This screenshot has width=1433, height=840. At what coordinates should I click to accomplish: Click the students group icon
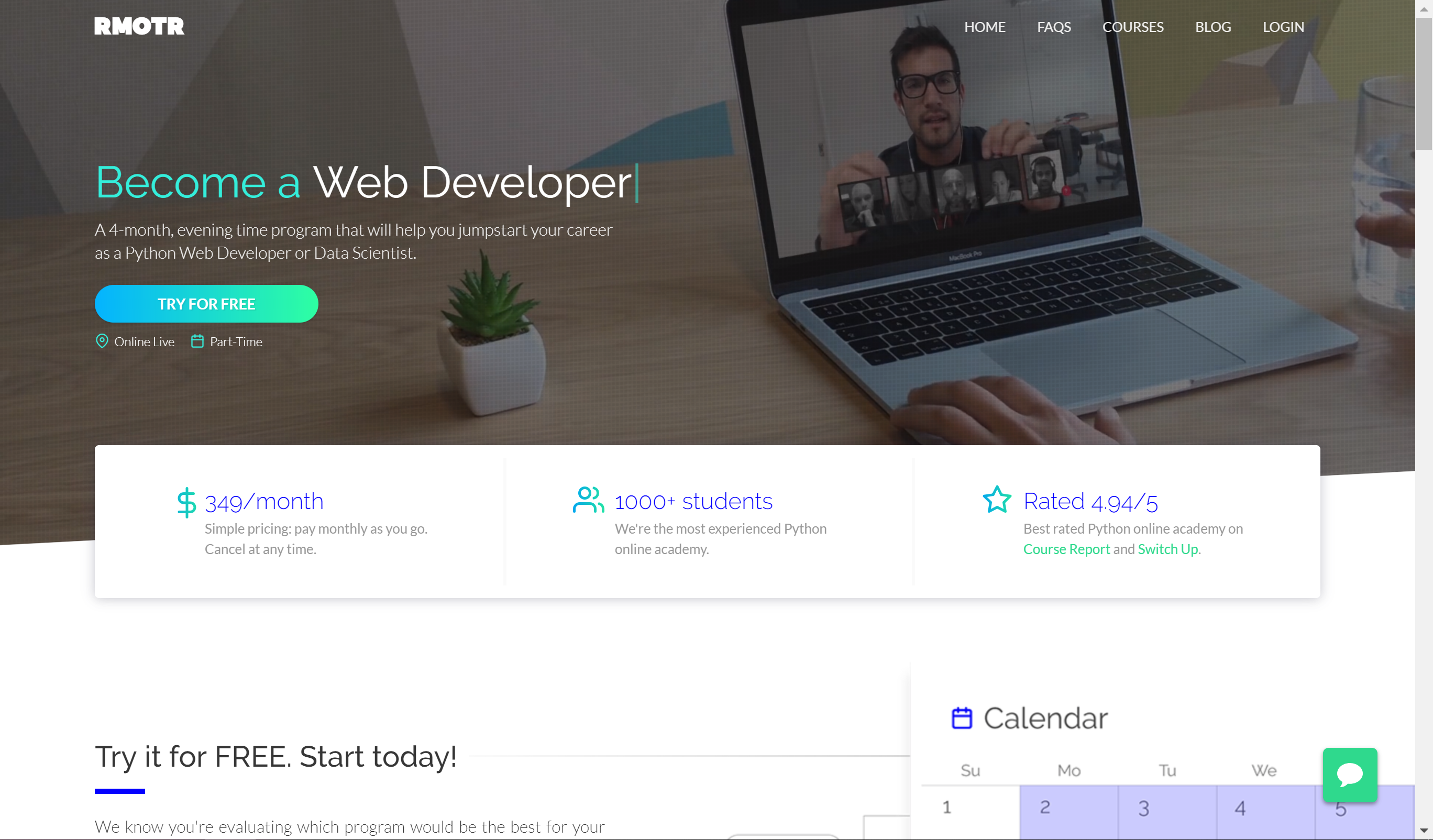(x=588, y=500)
